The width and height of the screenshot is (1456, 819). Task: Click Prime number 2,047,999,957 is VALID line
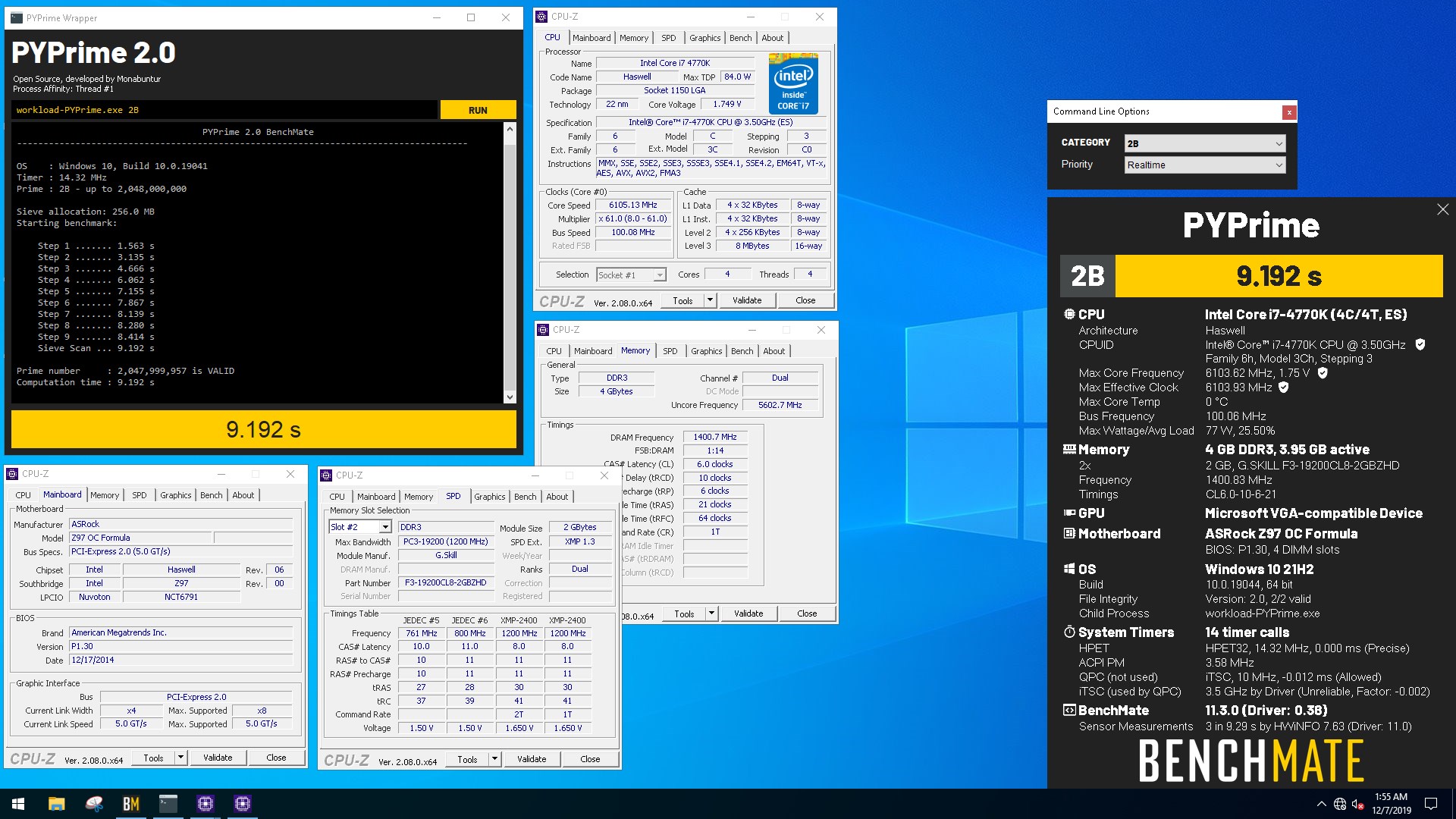point(125,371)
